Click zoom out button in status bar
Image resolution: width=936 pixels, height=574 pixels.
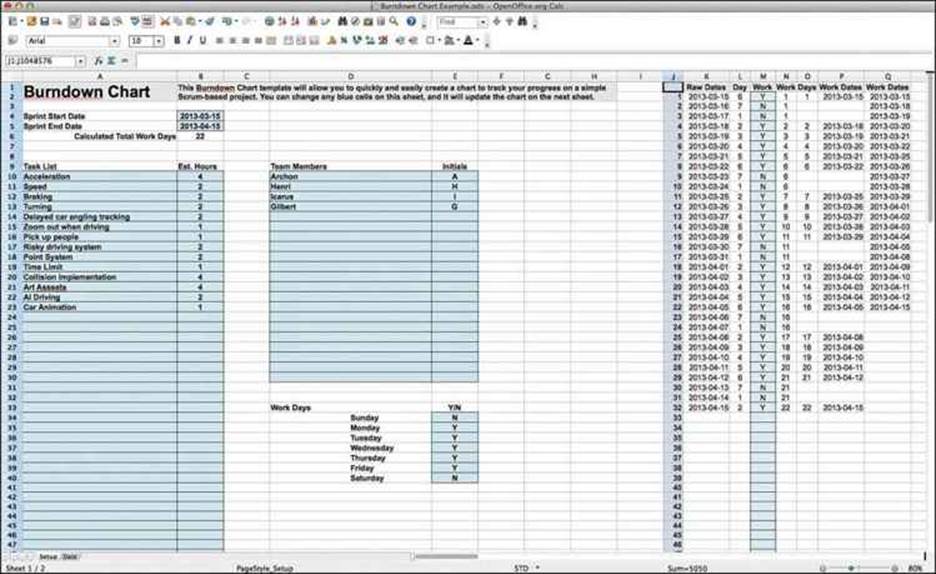(823, 568)
